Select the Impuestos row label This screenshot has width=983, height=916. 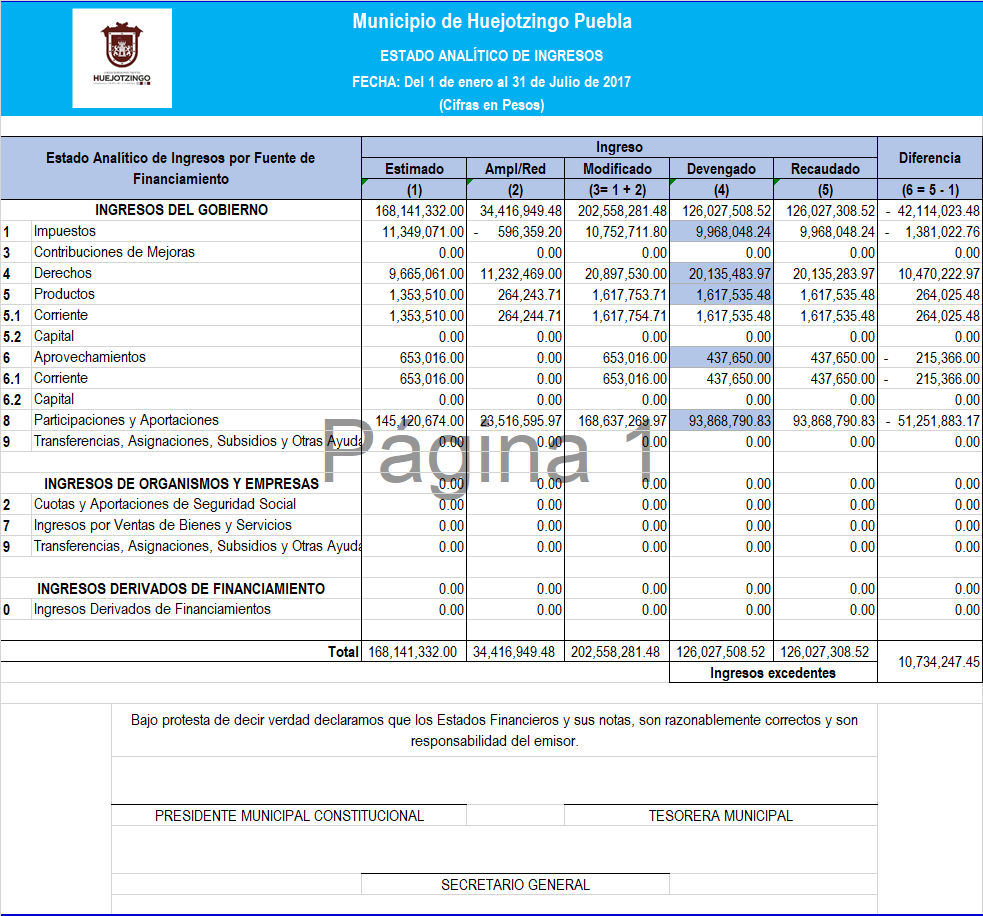[x=65, y=231]
